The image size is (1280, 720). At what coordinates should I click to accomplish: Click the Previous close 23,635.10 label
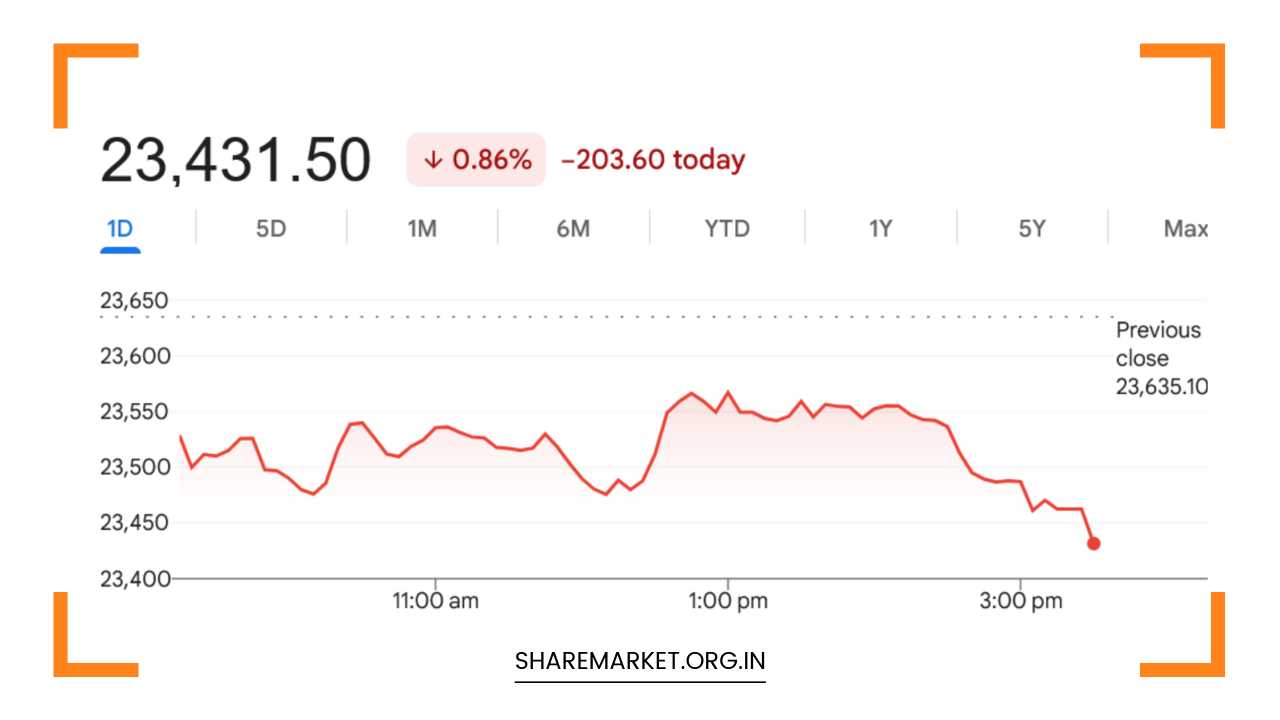click(x=1160, y=358)
